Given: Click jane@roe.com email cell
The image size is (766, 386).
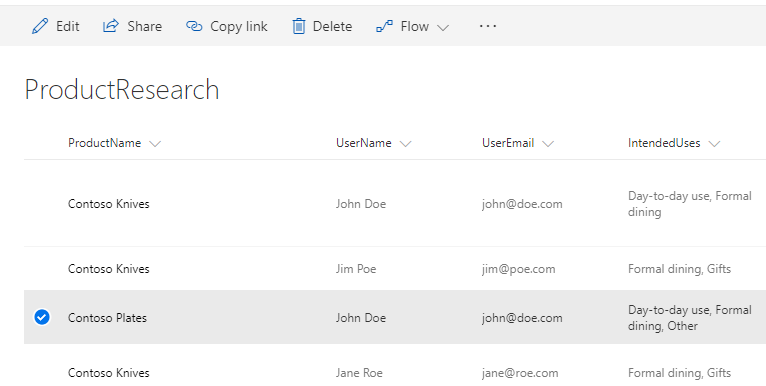Looking at the screenshot, I should 520,373.
